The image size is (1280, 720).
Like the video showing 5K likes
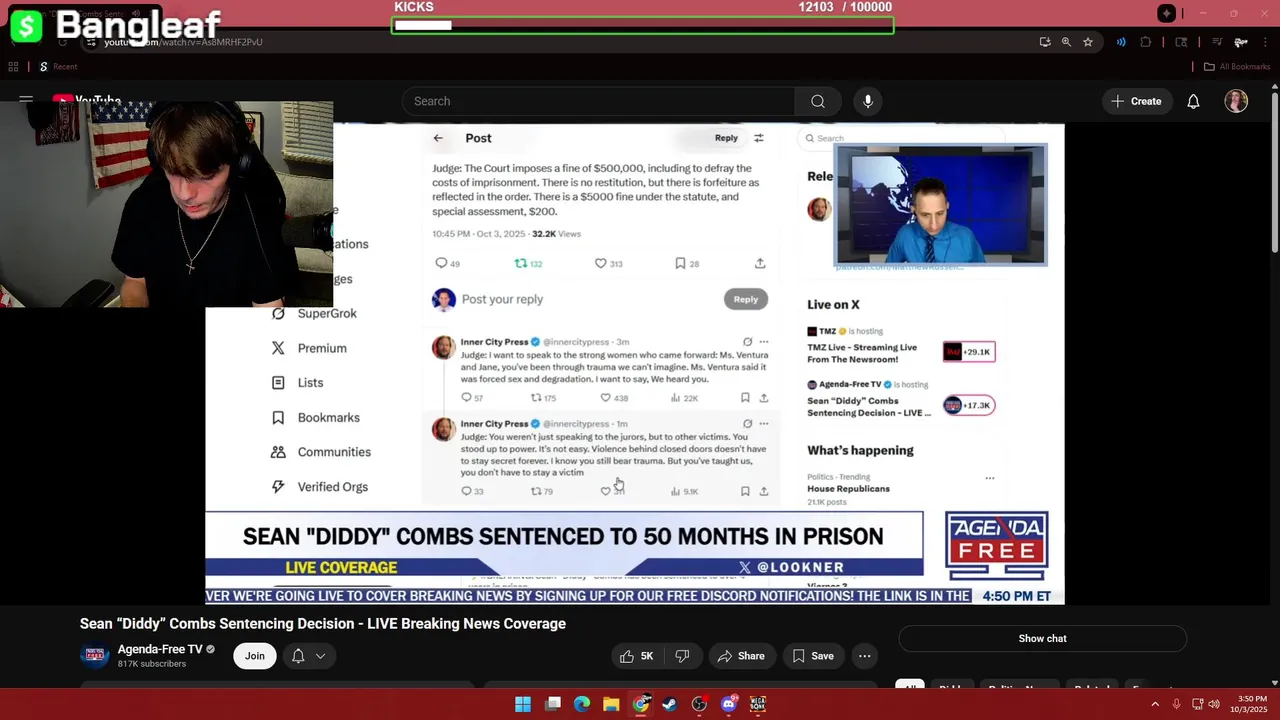pyautogui.click(x=637, y=656)
